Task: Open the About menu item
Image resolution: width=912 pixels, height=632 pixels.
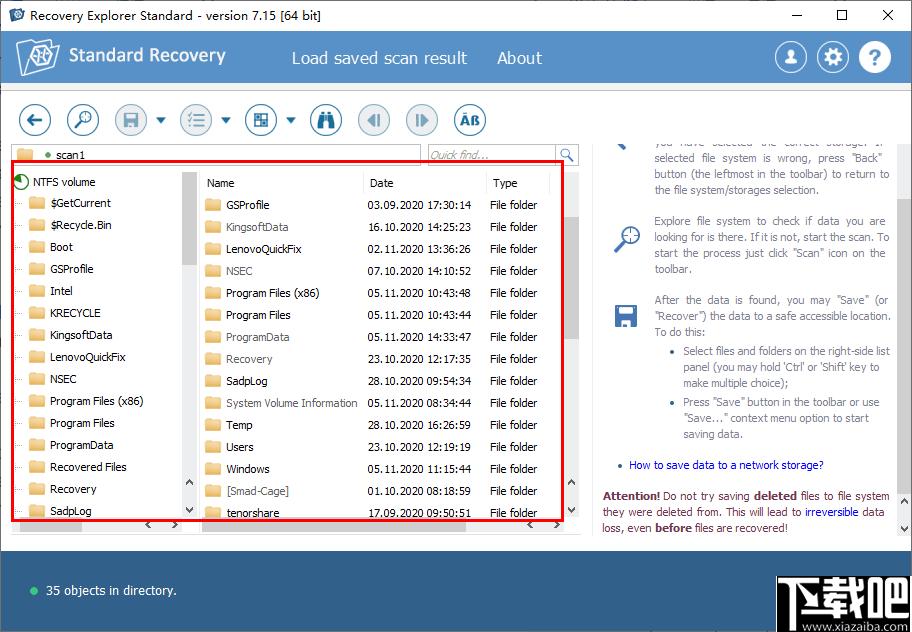Action: 519,58
